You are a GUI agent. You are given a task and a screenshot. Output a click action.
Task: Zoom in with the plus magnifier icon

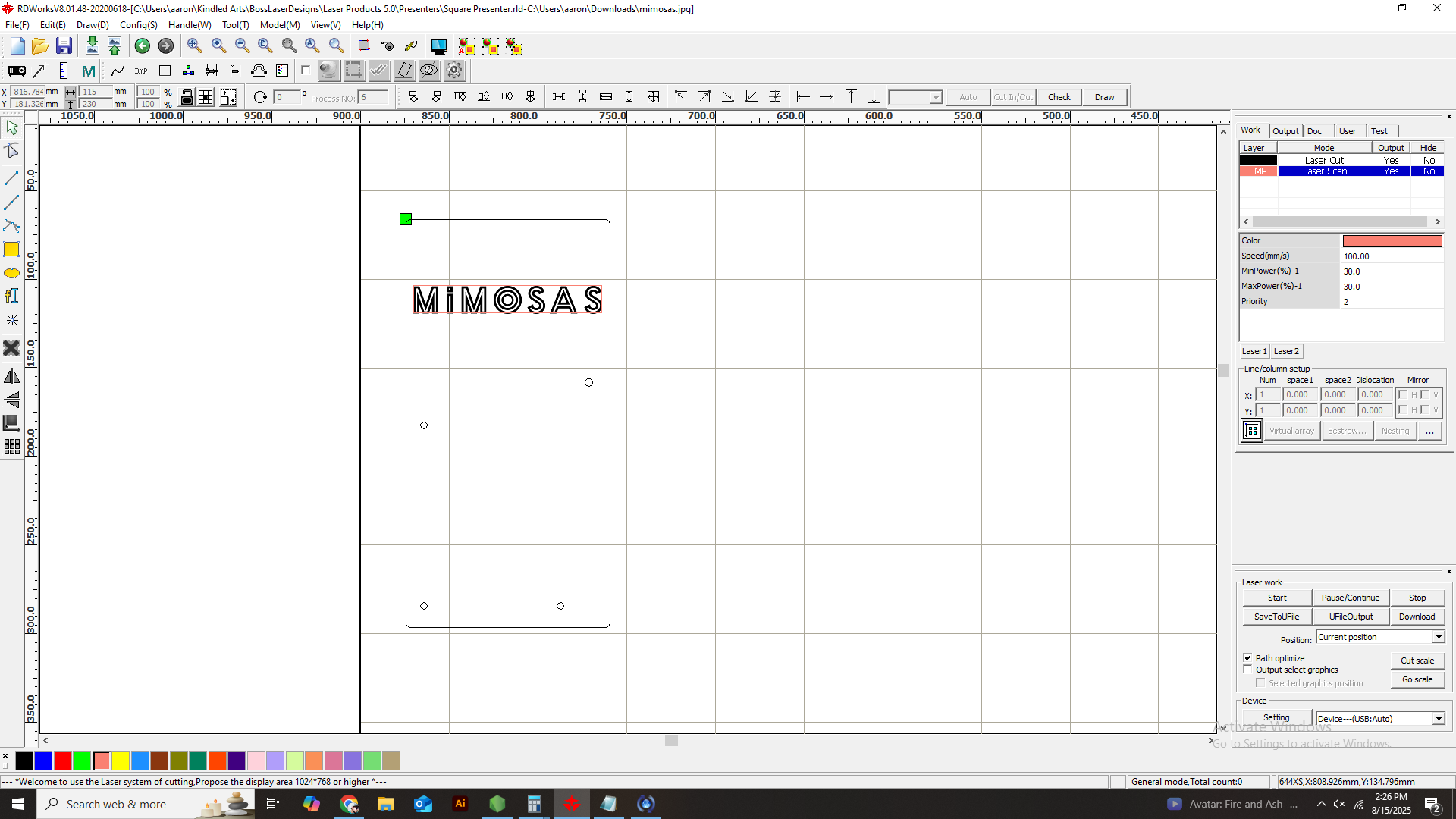pyautogui.click(x=218, y=46)
